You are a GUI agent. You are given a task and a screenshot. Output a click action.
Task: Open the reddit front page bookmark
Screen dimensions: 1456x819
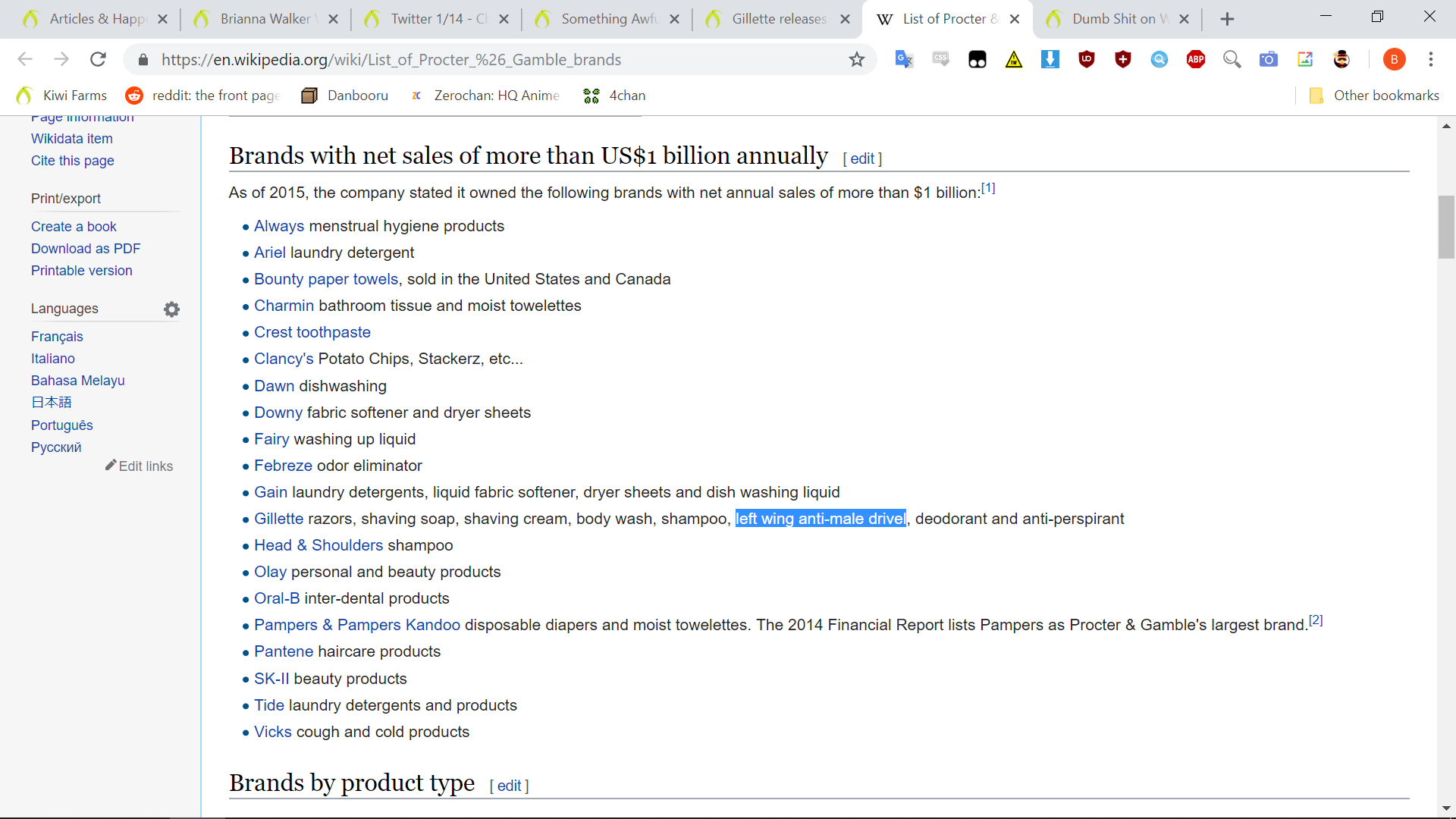point(203,96)
